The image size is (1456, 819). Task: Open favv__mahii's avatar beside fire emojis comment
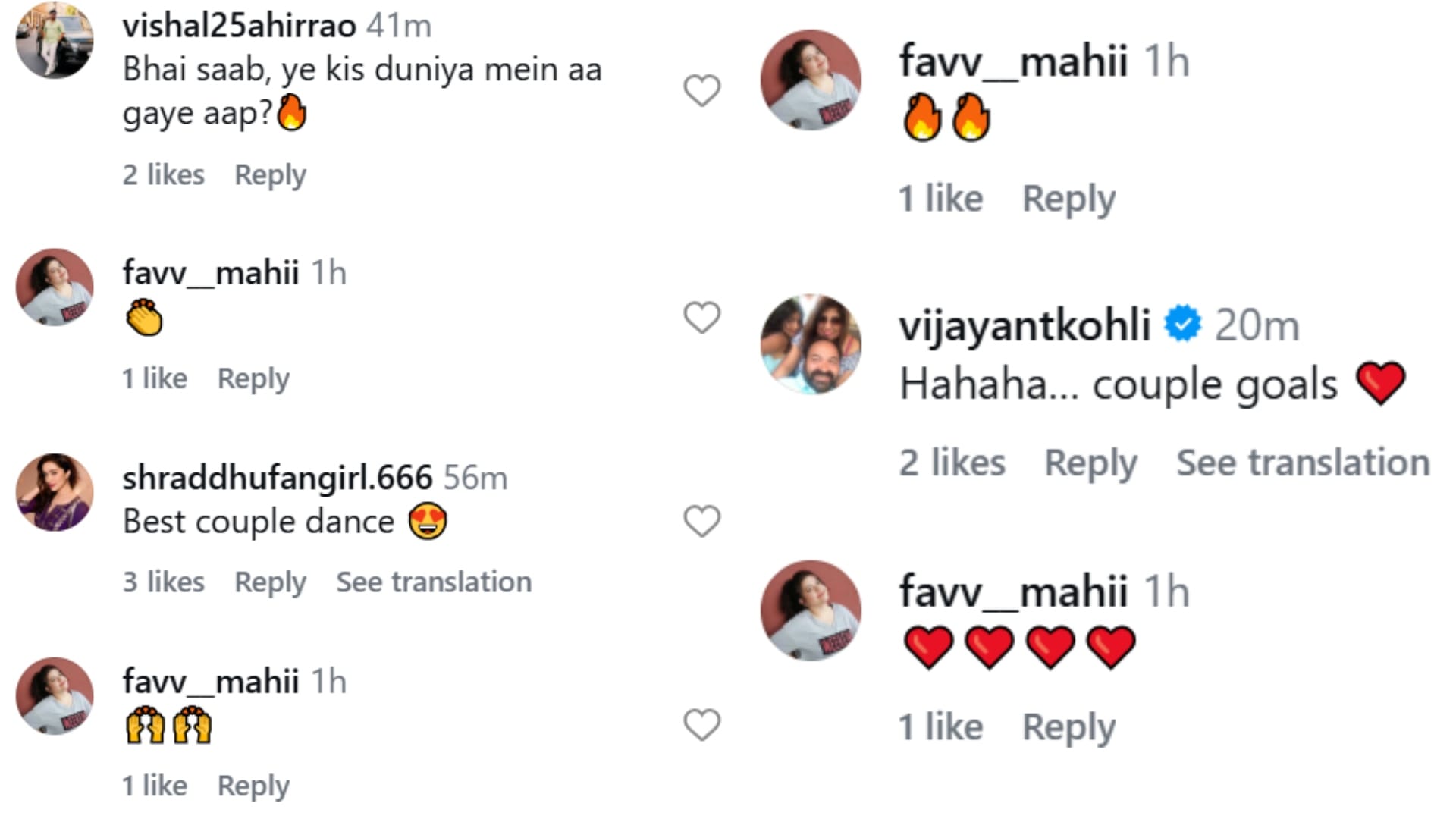(811, 80)
